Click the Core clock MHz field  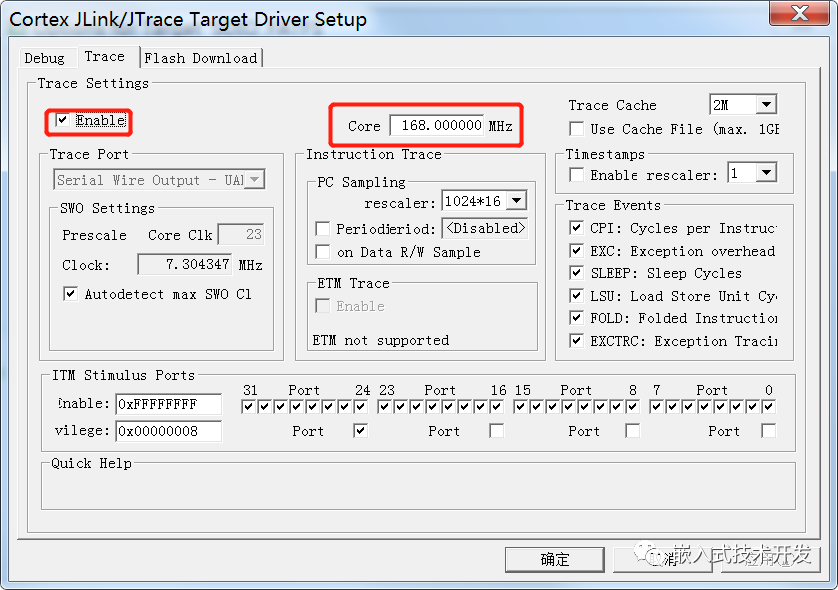(437, 126)
